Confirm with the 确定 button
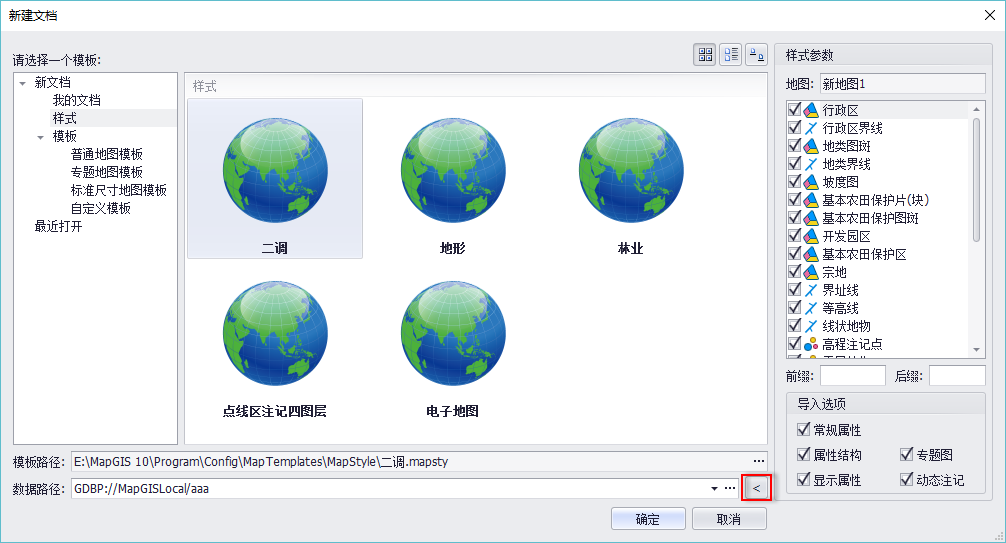Viewport: 1006px width, 543px height. coord(648,519)
